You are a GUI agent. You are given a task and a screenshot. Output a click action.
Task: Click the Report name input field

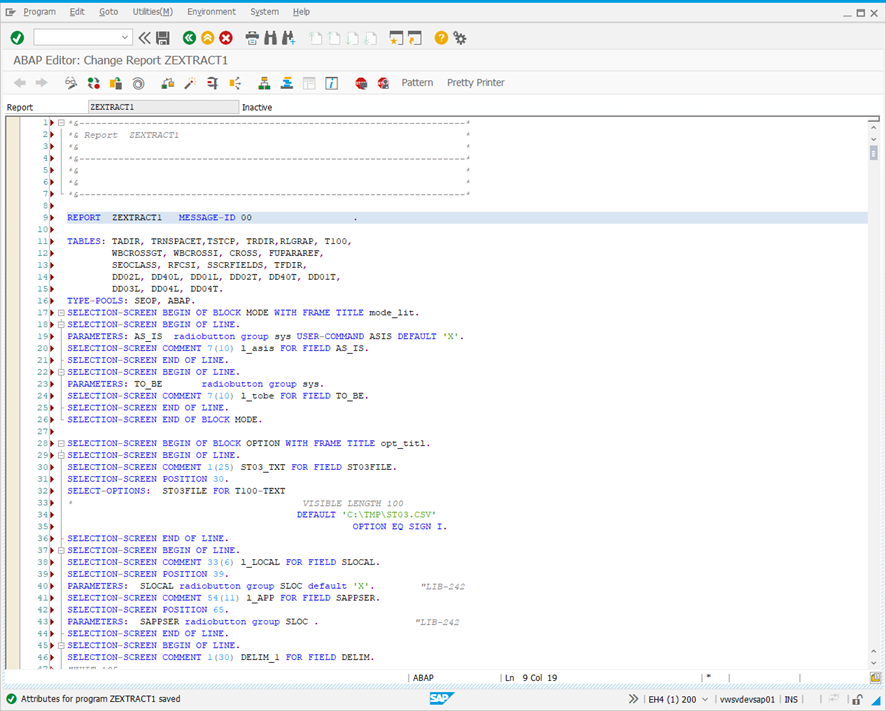[x=160, y=106]
